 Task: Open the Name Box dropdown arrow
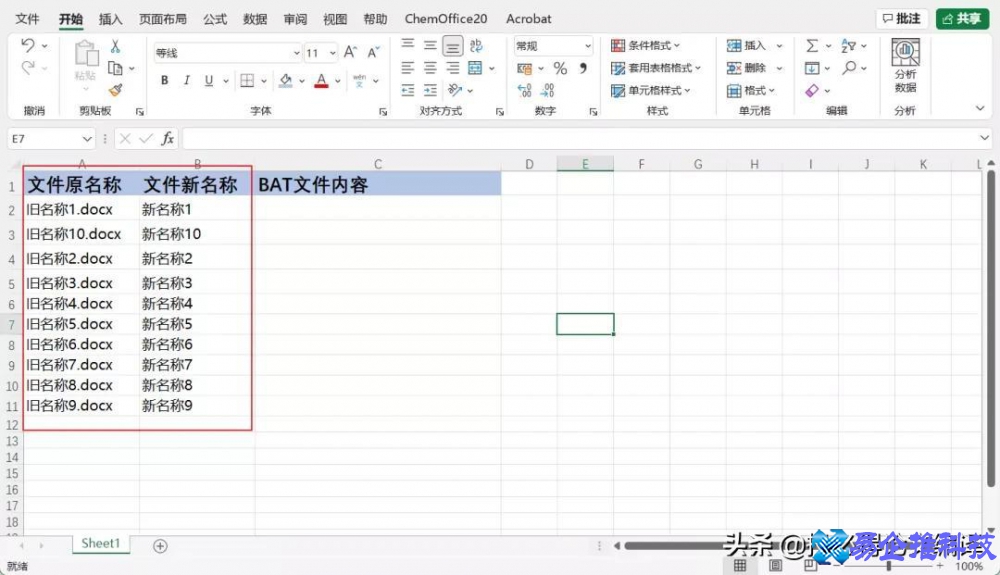[87, 138]
